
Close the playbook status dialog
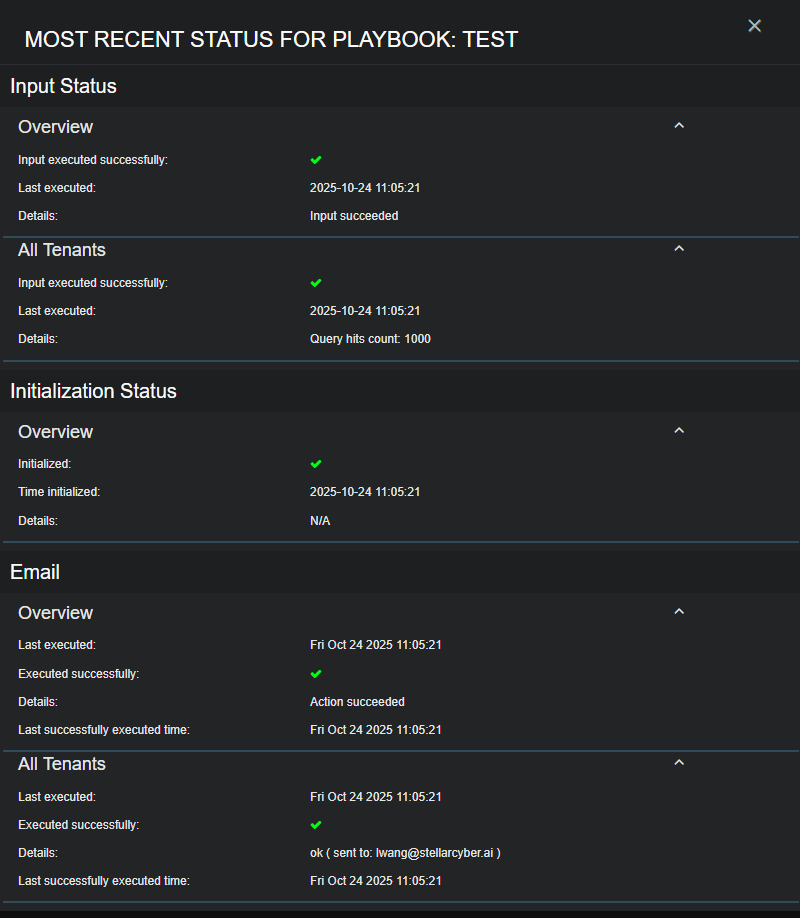pos(754,26)
